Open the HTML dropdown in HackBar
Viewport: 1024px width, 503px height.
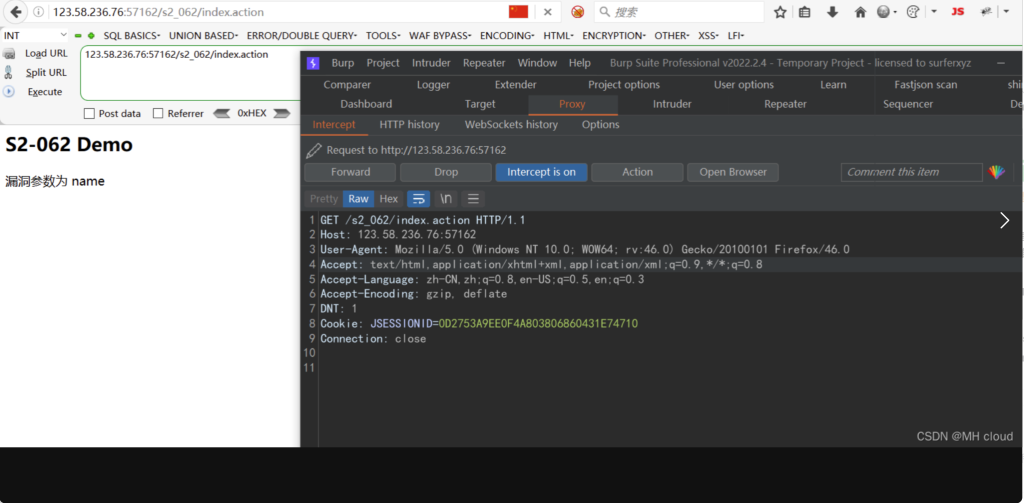point(558,35)
